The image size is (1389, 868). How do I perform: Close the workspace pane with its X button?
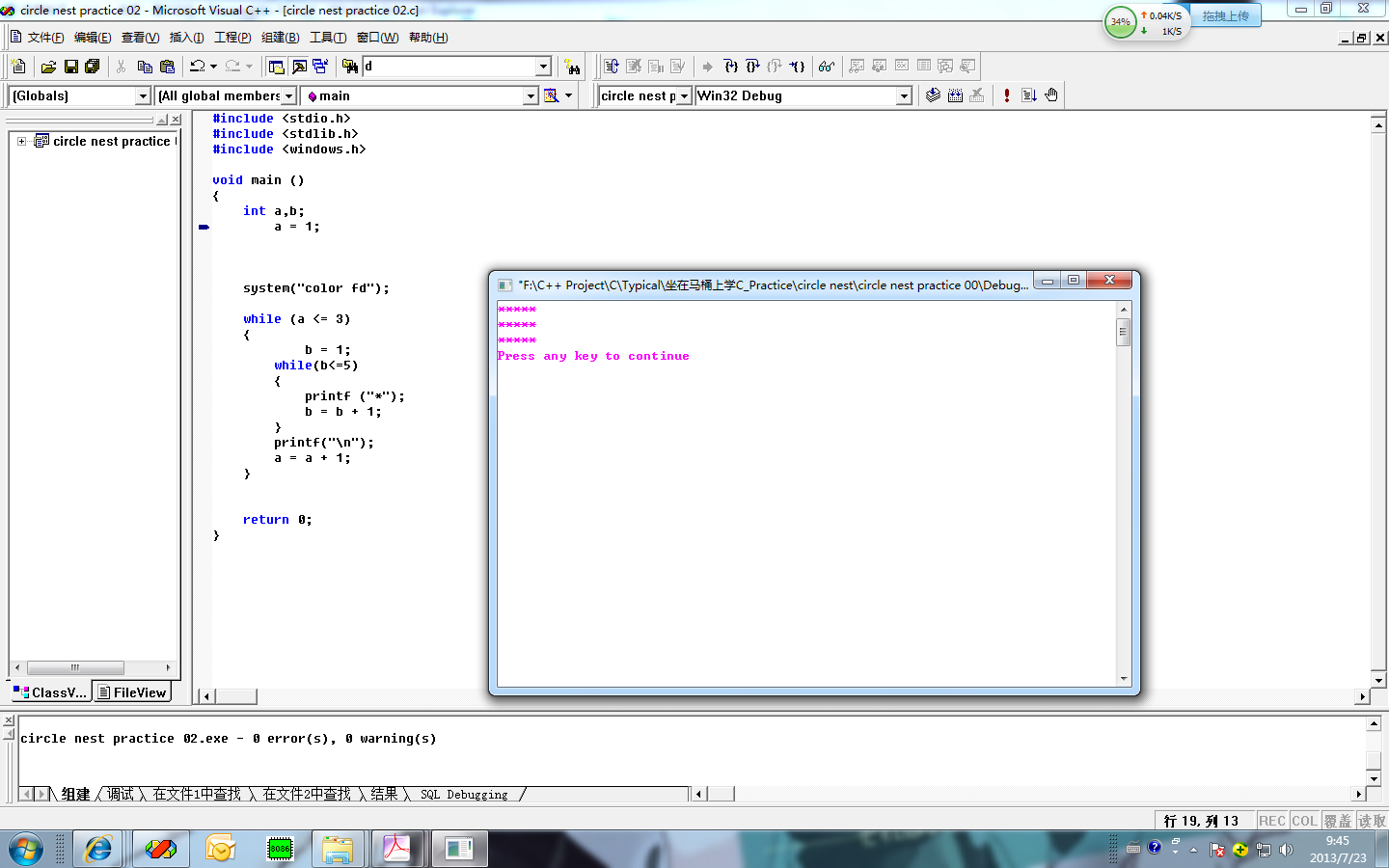tap(176, 120)
